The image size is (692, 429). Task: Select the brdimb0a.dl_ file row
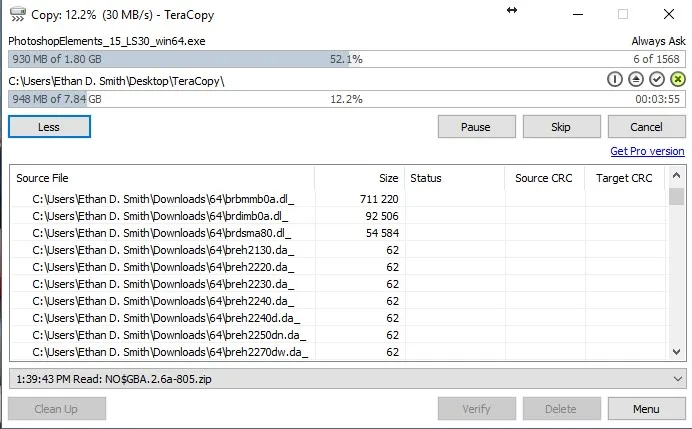(338, 216)
